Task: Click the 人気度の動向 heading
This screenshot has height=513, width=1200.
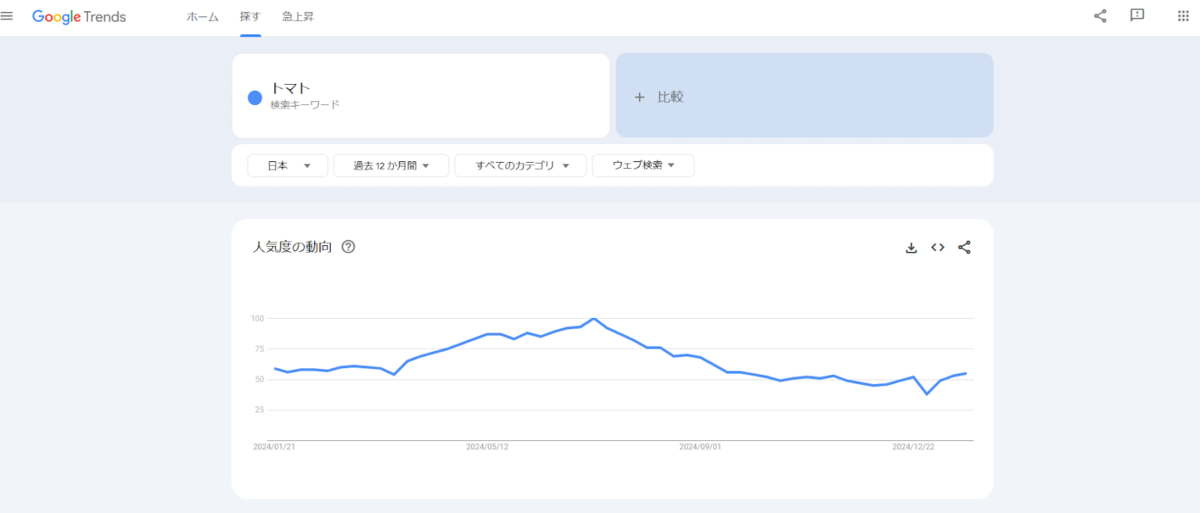Action: [293, 247]
